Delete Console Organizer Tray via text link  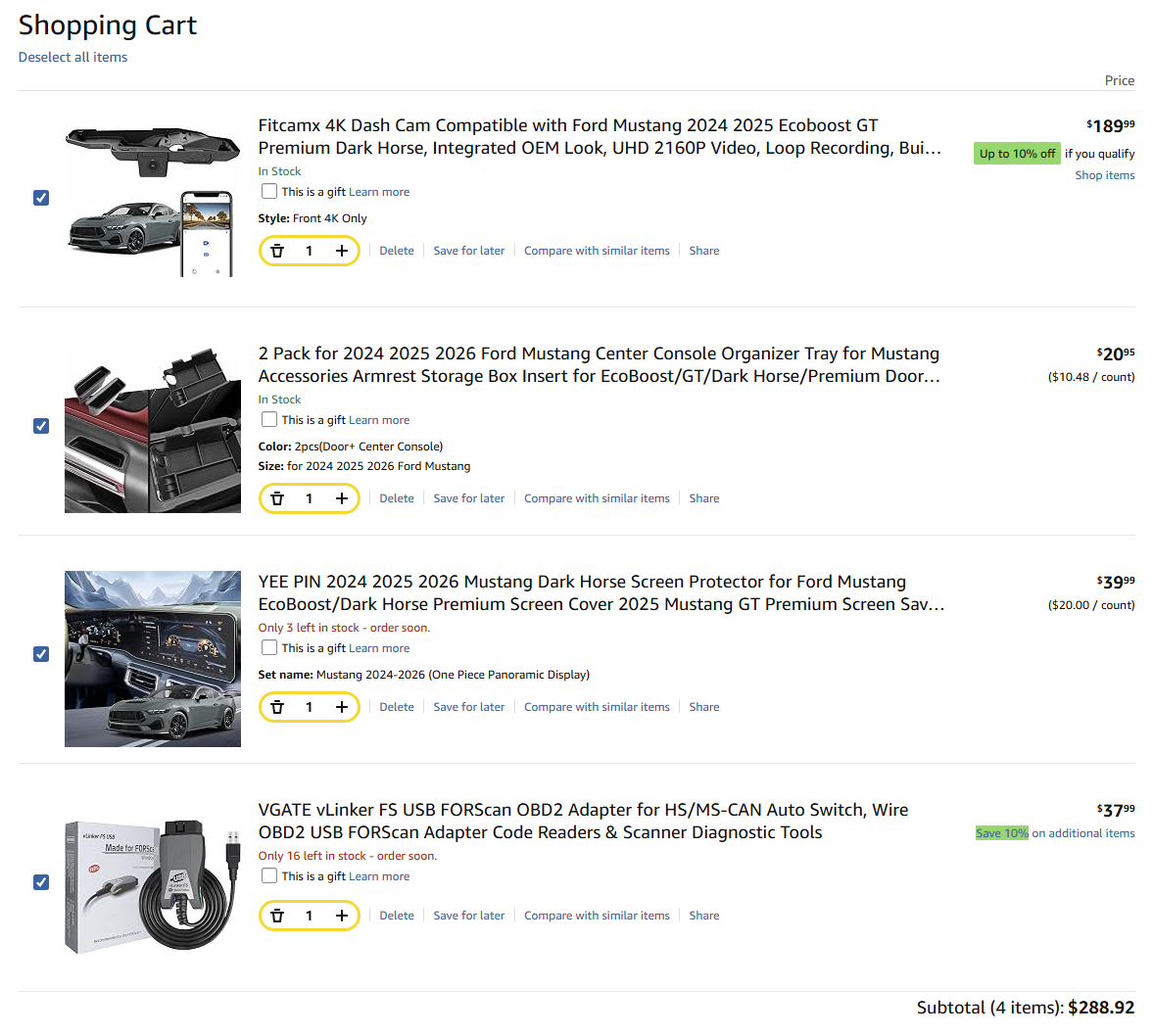[x=397, y=498]
